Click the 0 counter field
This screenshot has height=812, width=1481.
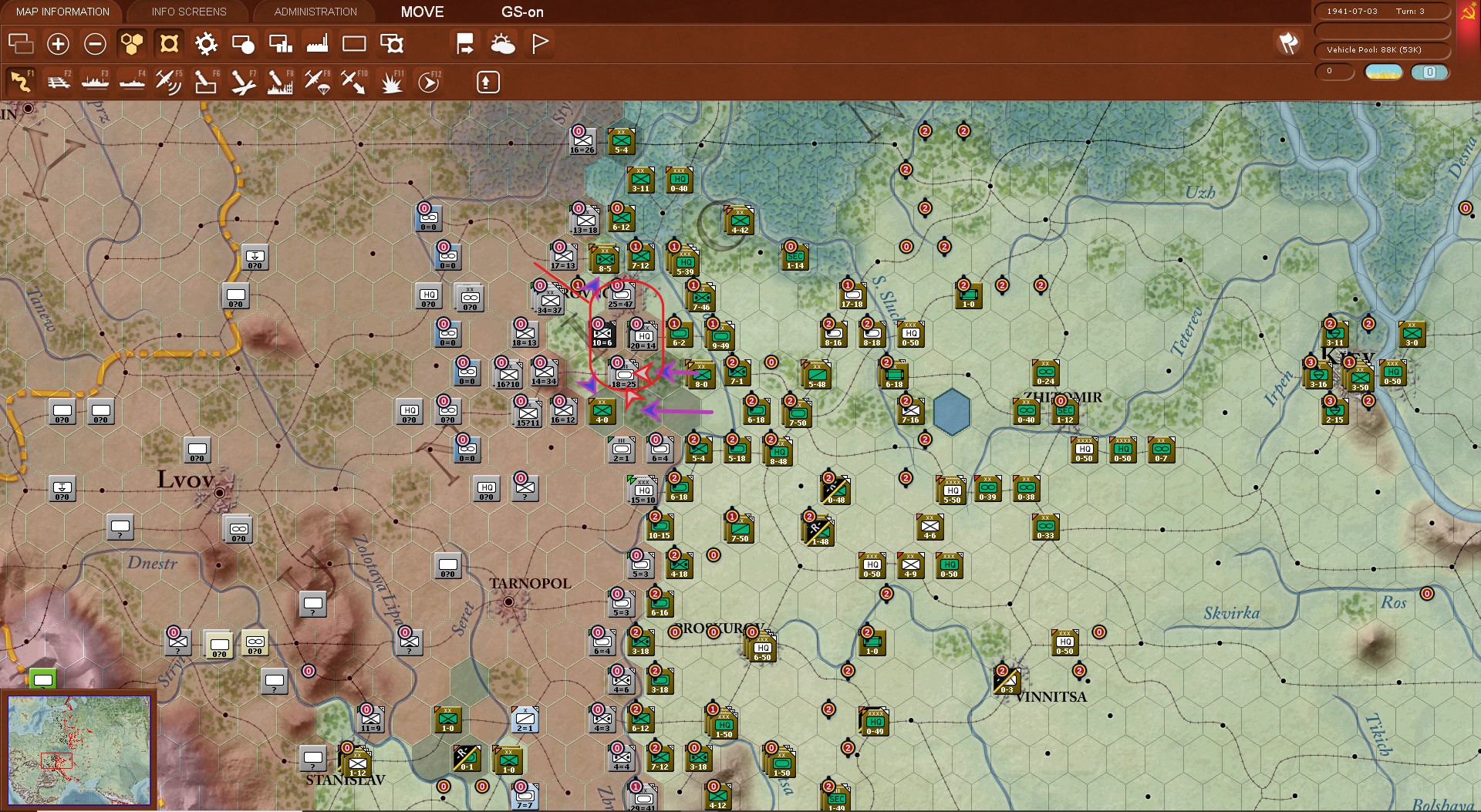(1334, 71)
